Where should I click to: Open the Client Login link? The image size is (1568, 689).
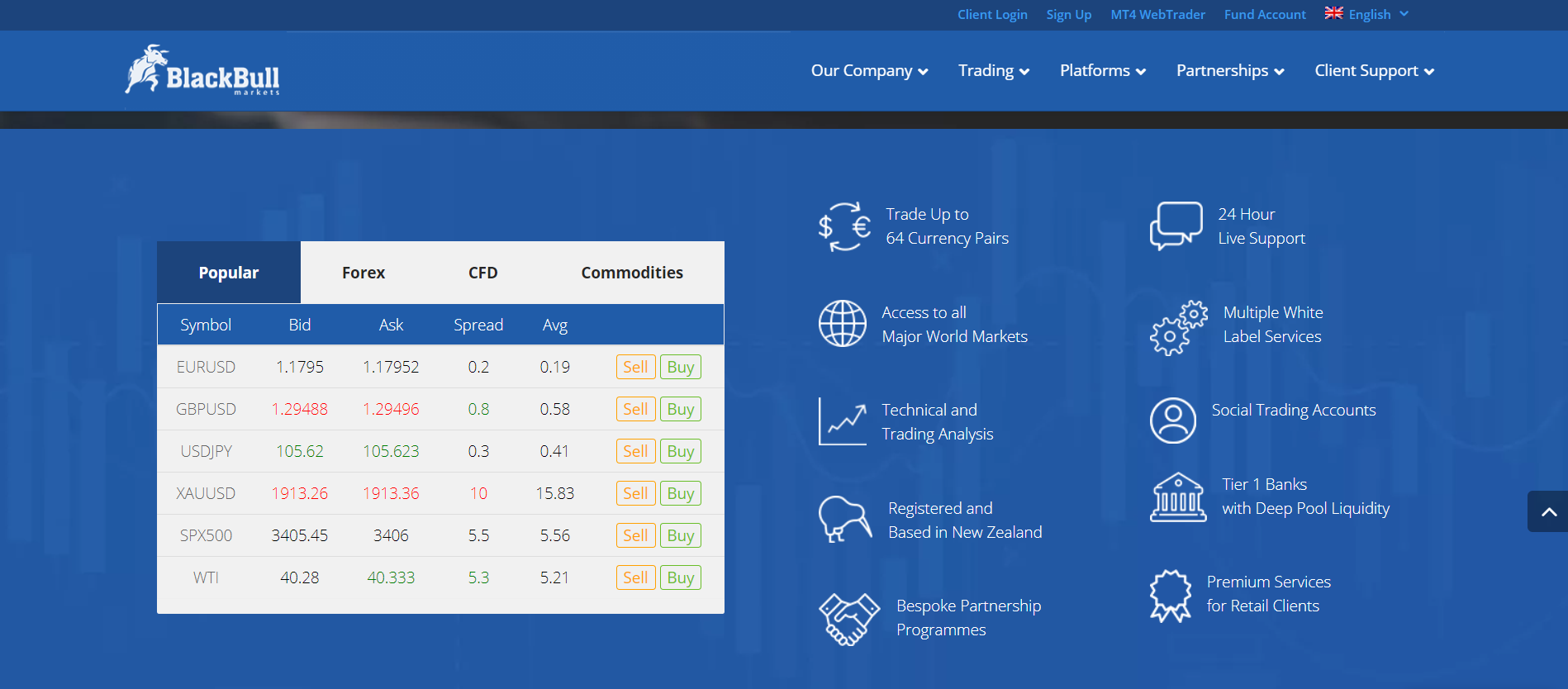[992, 14]
